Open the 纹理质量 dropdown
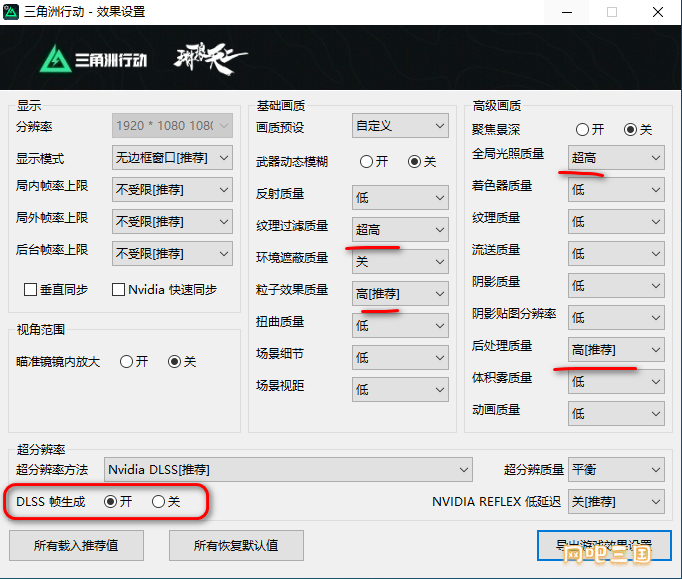This screenshot has width=682, height=579. click(616, 222)
